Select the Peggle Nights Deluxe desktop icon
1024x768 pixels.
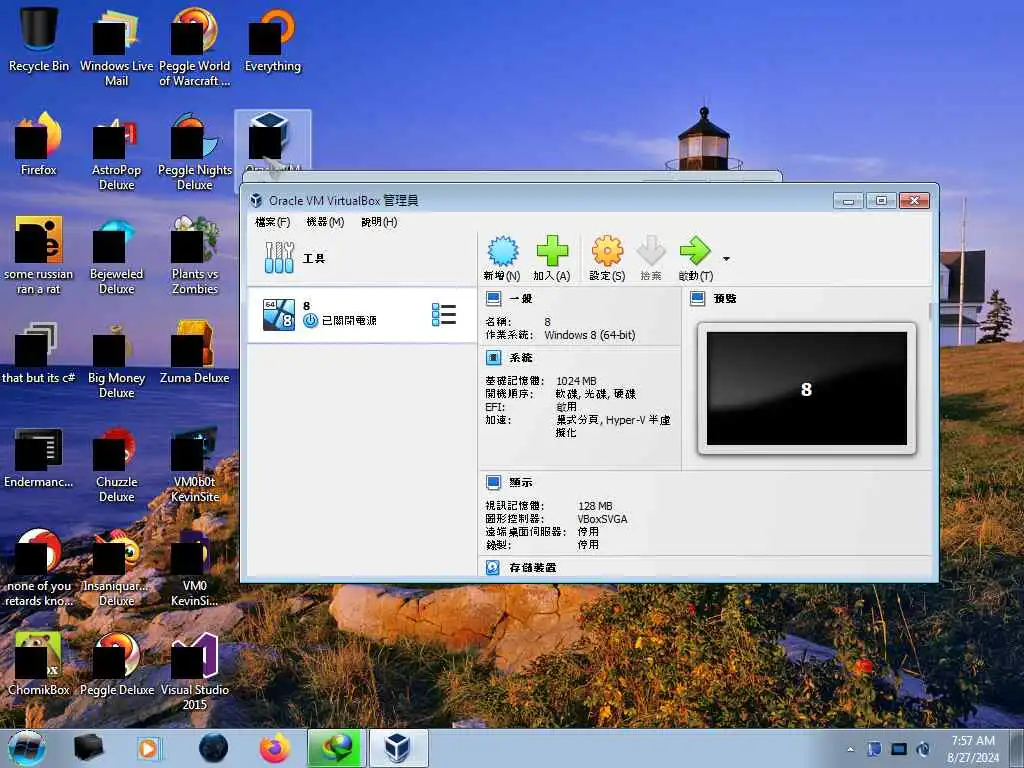tap(195, 152)
